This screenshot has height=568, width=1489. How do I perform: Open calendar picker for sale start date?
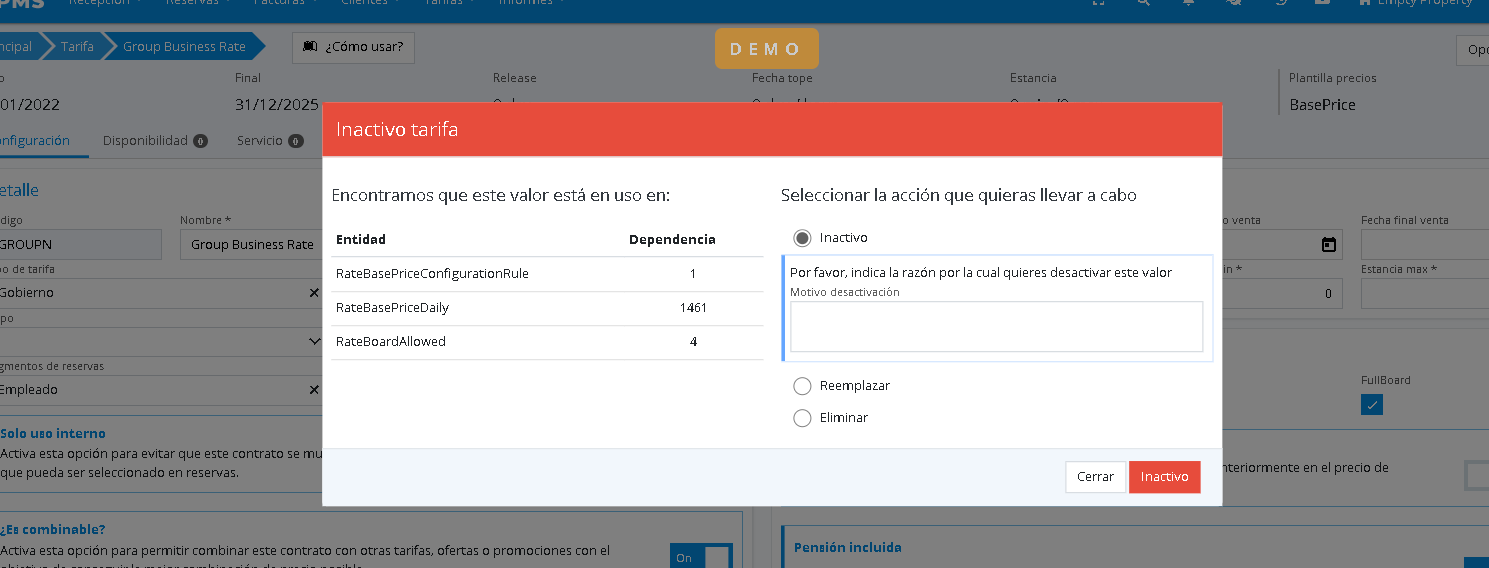(1328, 244)
